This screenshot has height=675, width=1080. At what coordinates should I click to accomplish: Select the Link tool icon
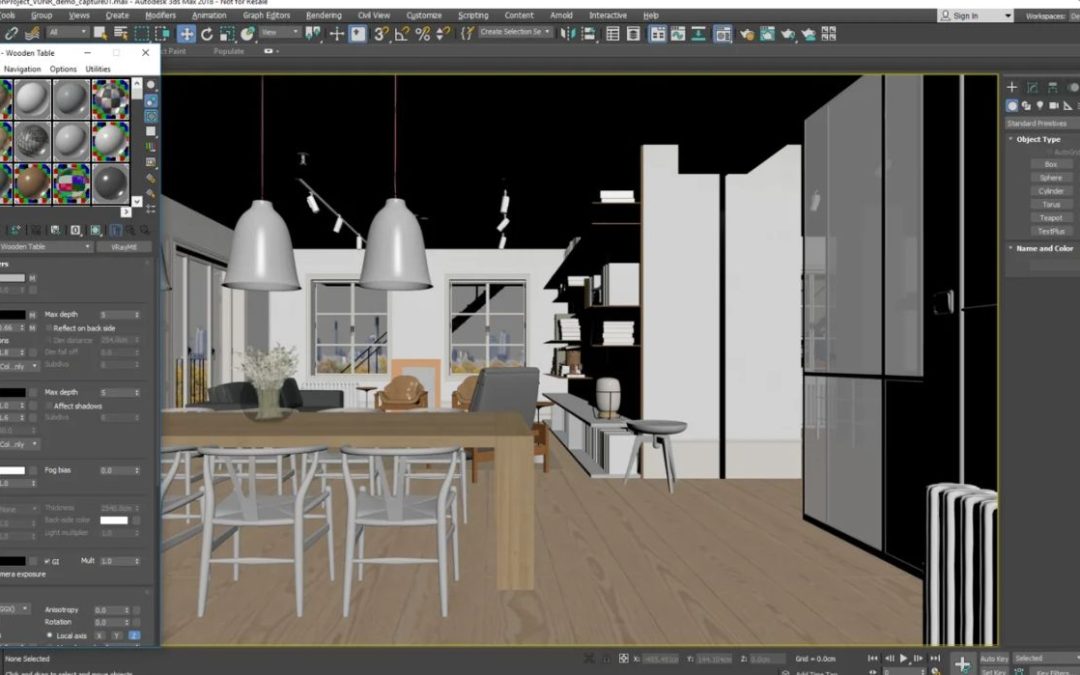[12, 33]
